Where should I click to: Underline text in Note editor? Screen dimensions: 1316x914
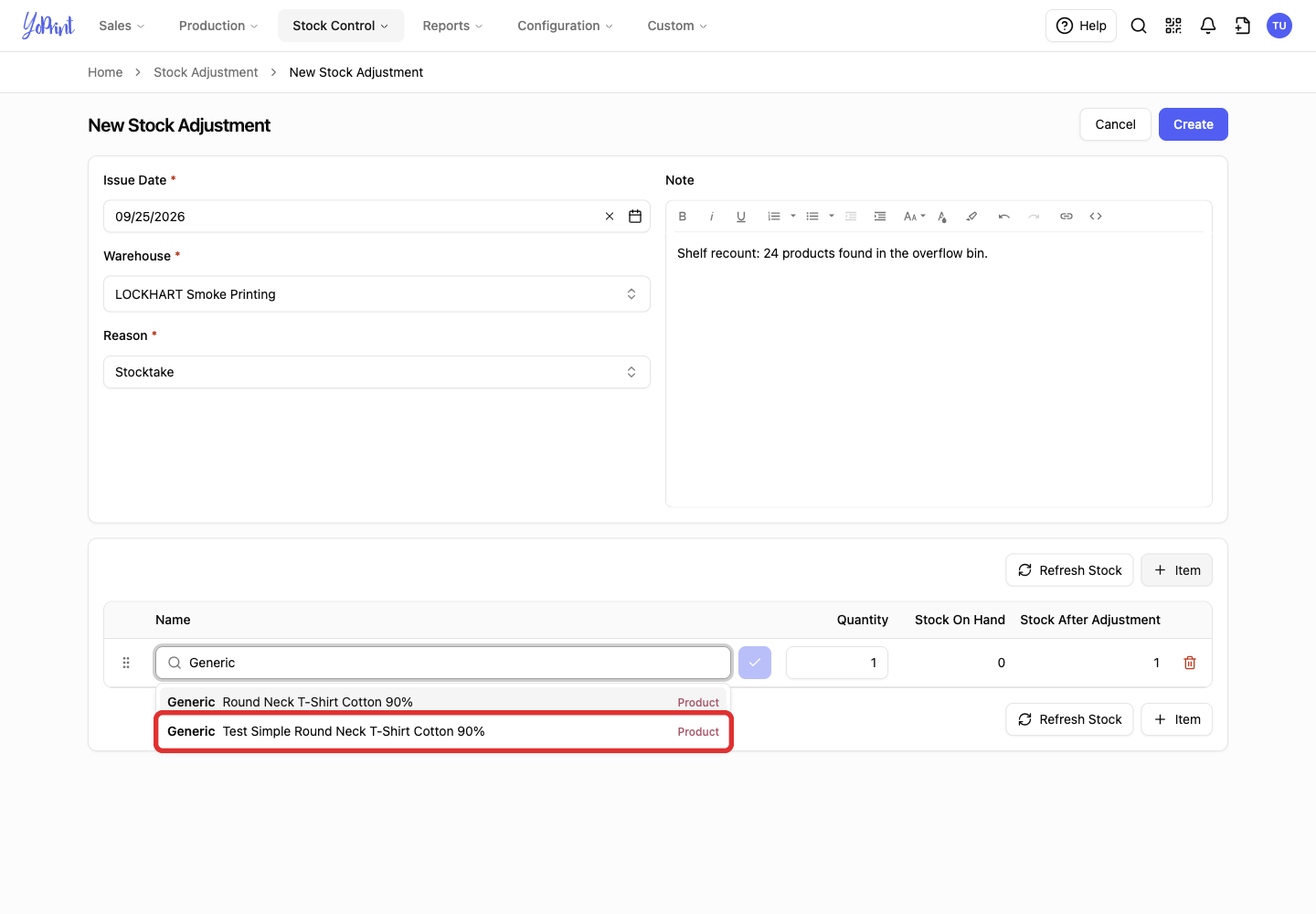(x=741, y=217)
